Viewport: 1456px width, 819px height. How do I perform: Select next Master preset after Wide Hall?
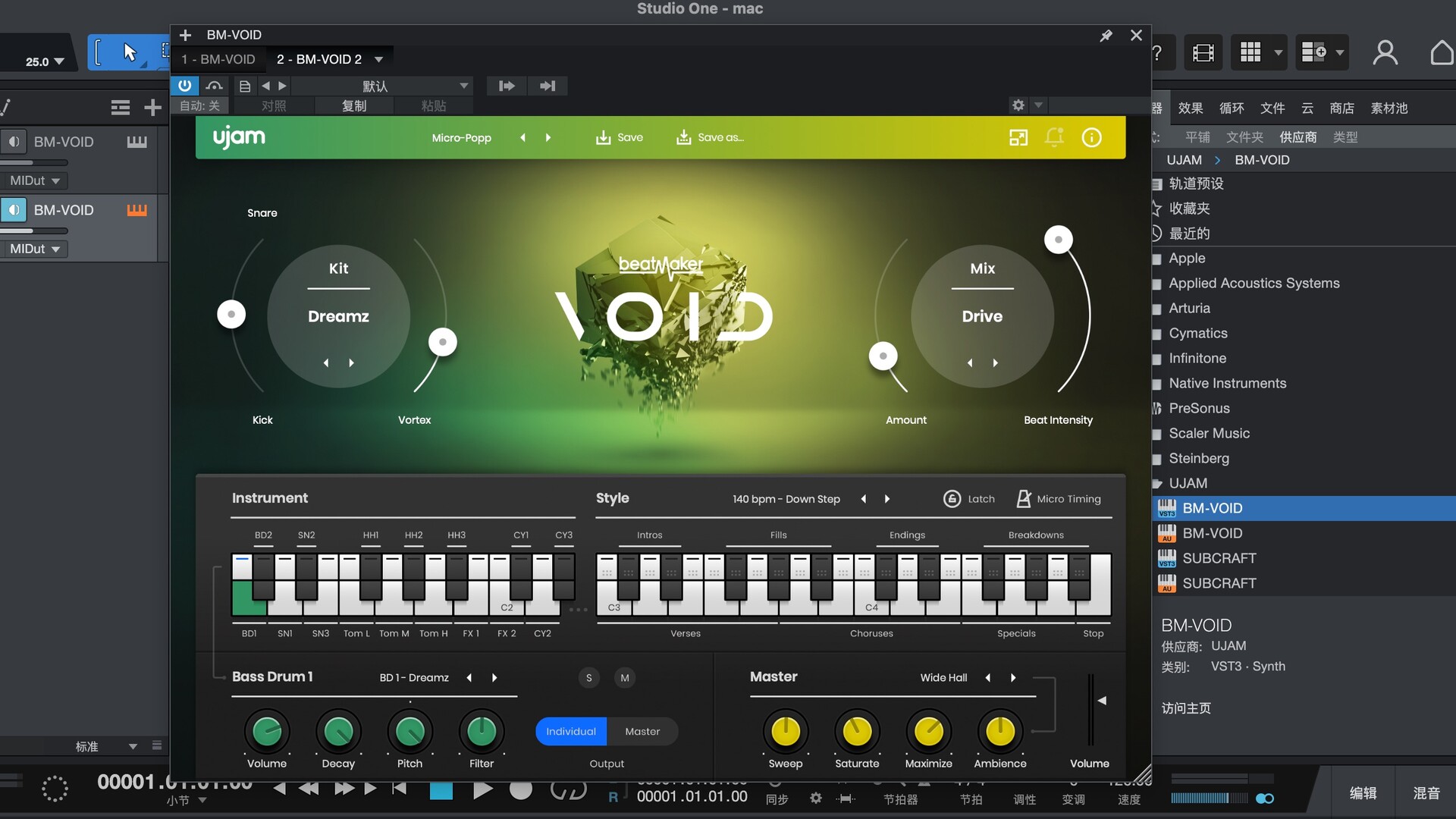(1013, 677)
